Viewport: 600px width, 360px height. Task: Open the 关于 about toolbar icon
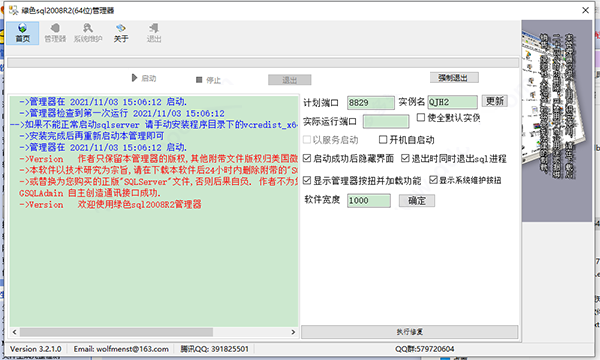click(x=121, y=33)
